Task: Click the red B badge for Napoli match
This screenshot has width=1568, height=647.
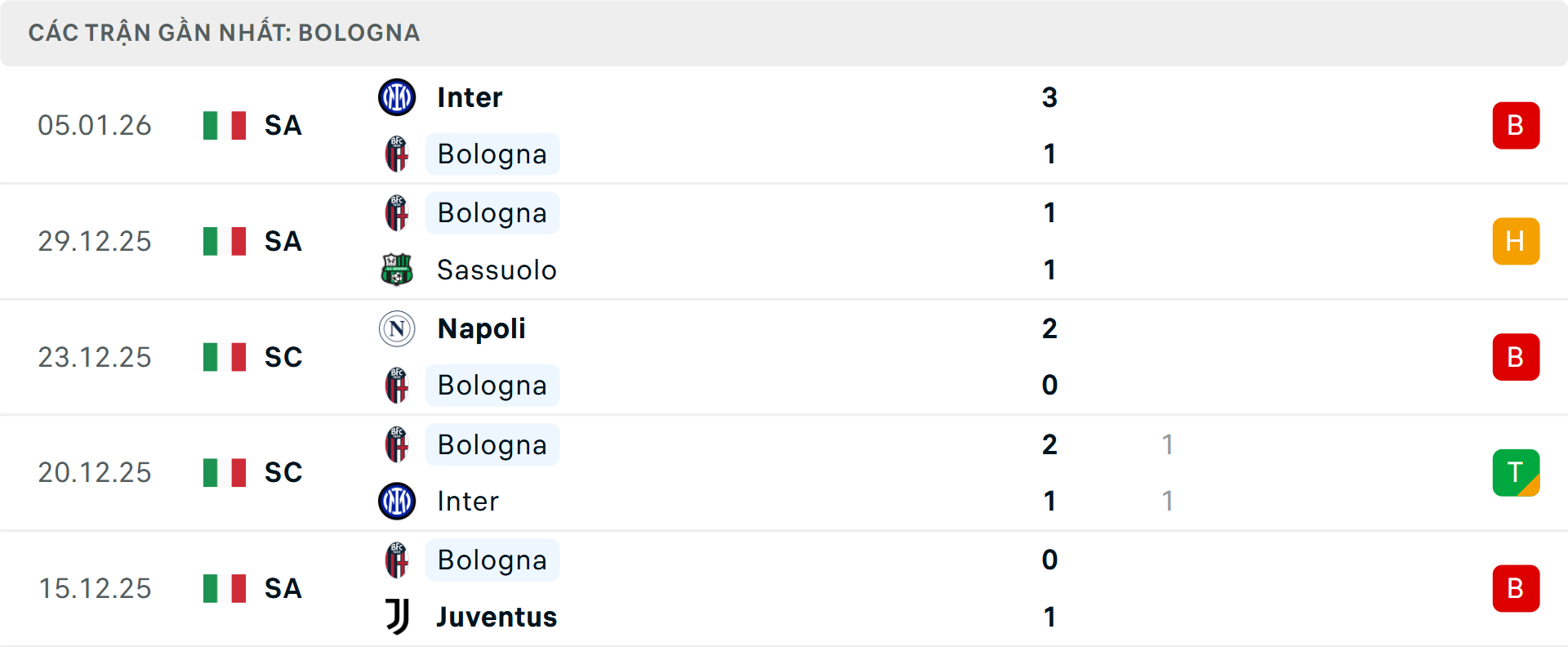Action: click(x=1515, y=357)
